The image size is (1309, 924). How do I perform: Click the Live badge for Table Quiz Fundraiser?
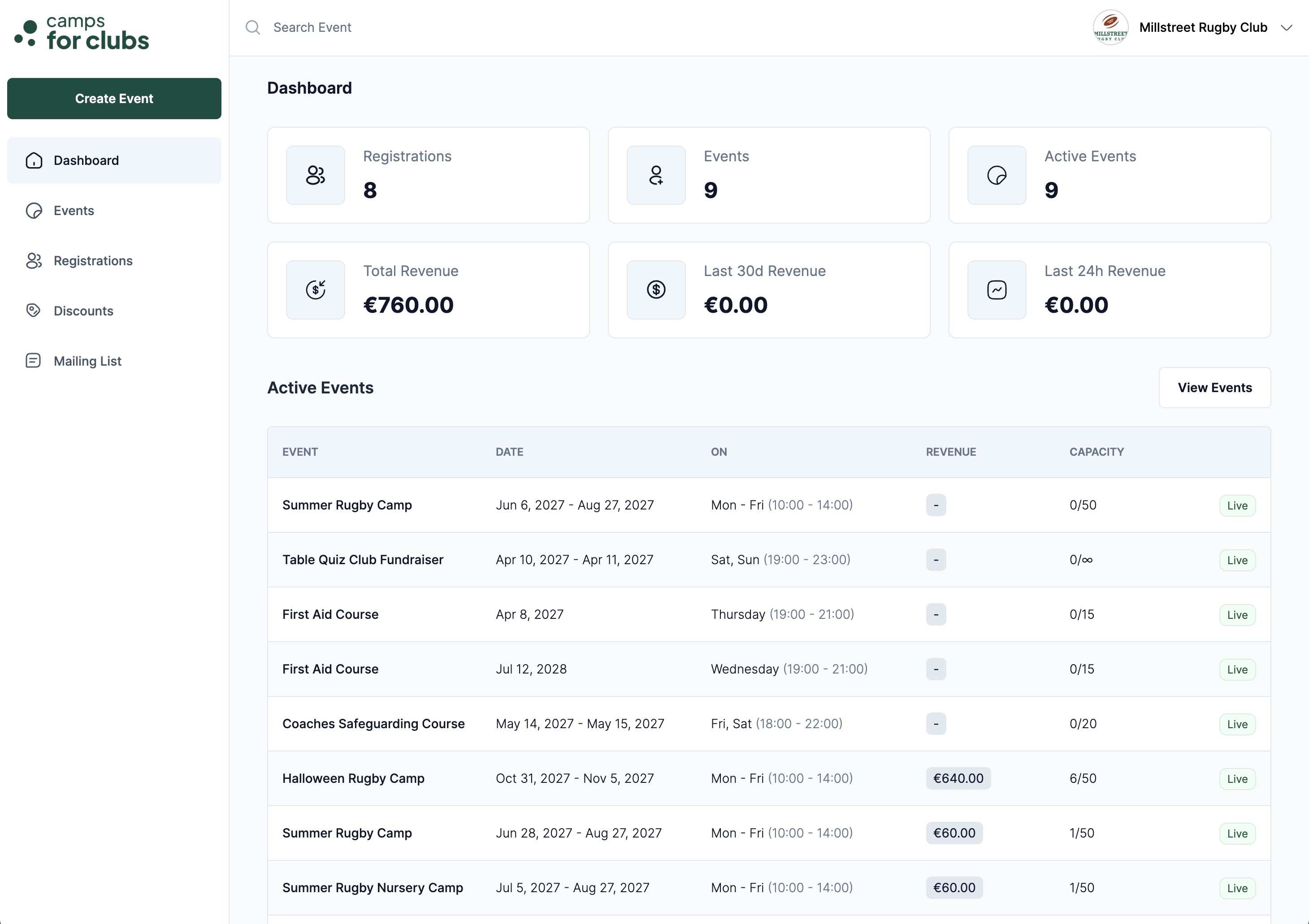(x=1237, y=560)
